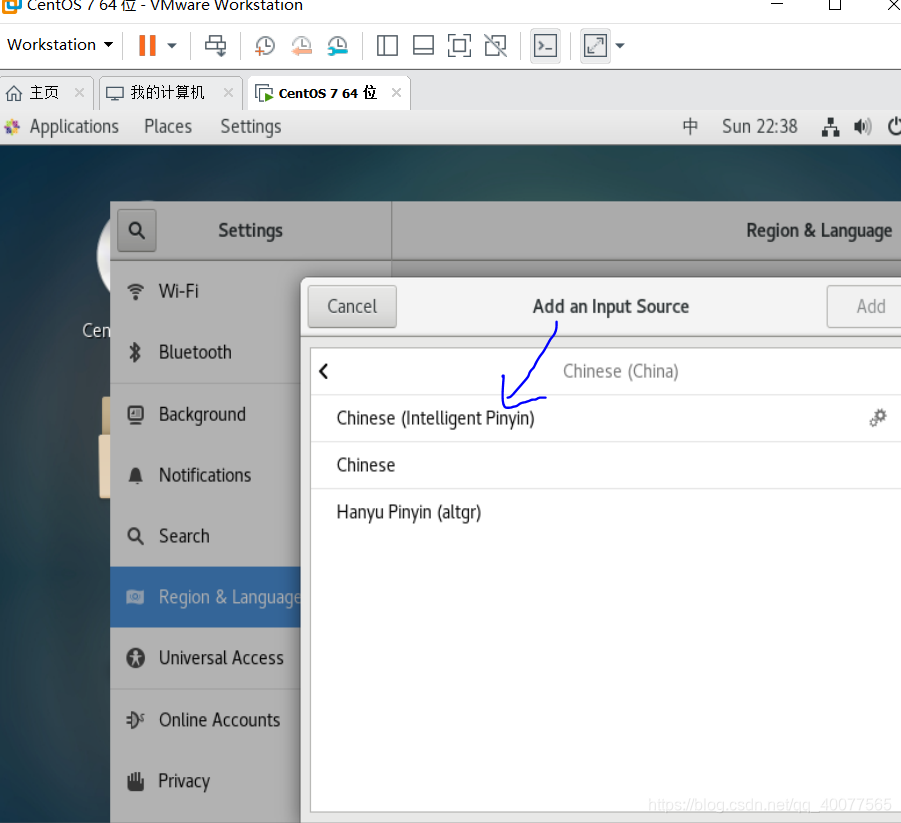
Task: Close the 主页 tab
Action: click(x=79, y=93)
